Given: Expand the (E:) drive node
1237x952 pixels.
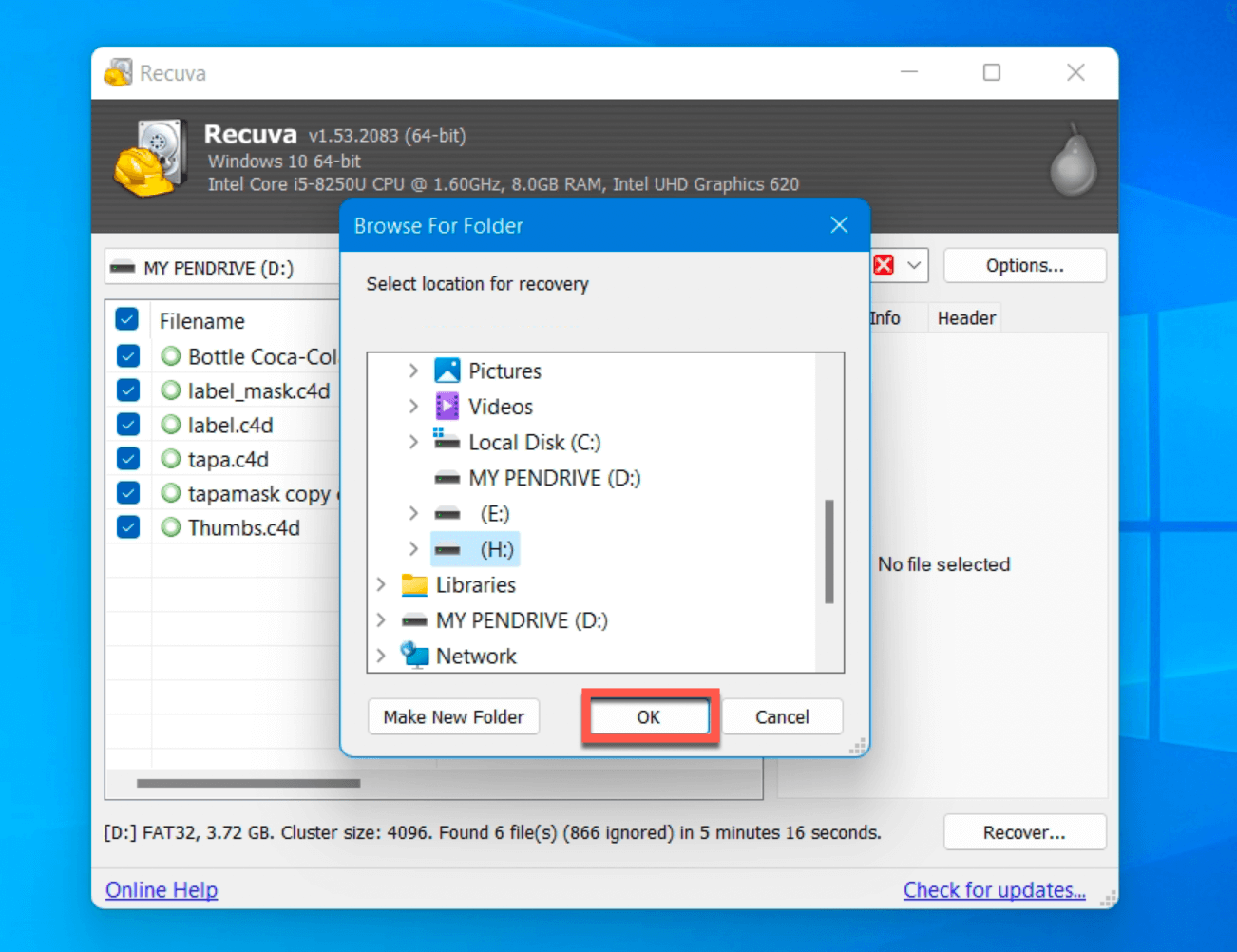Looking at the screenshot, I should point(413,513).
